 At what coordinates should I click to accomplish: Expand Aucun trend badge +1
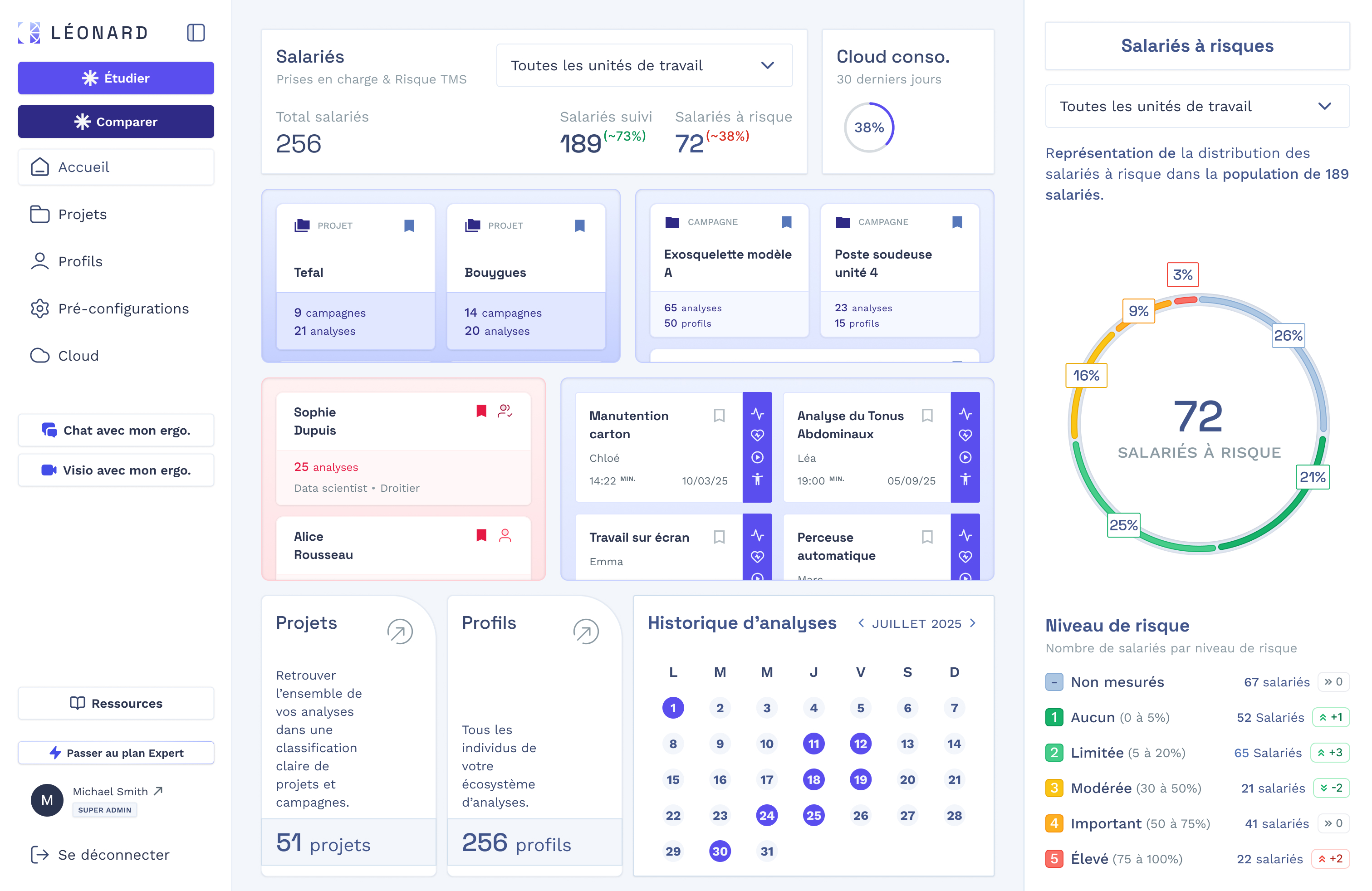(x=1331, y=717)
